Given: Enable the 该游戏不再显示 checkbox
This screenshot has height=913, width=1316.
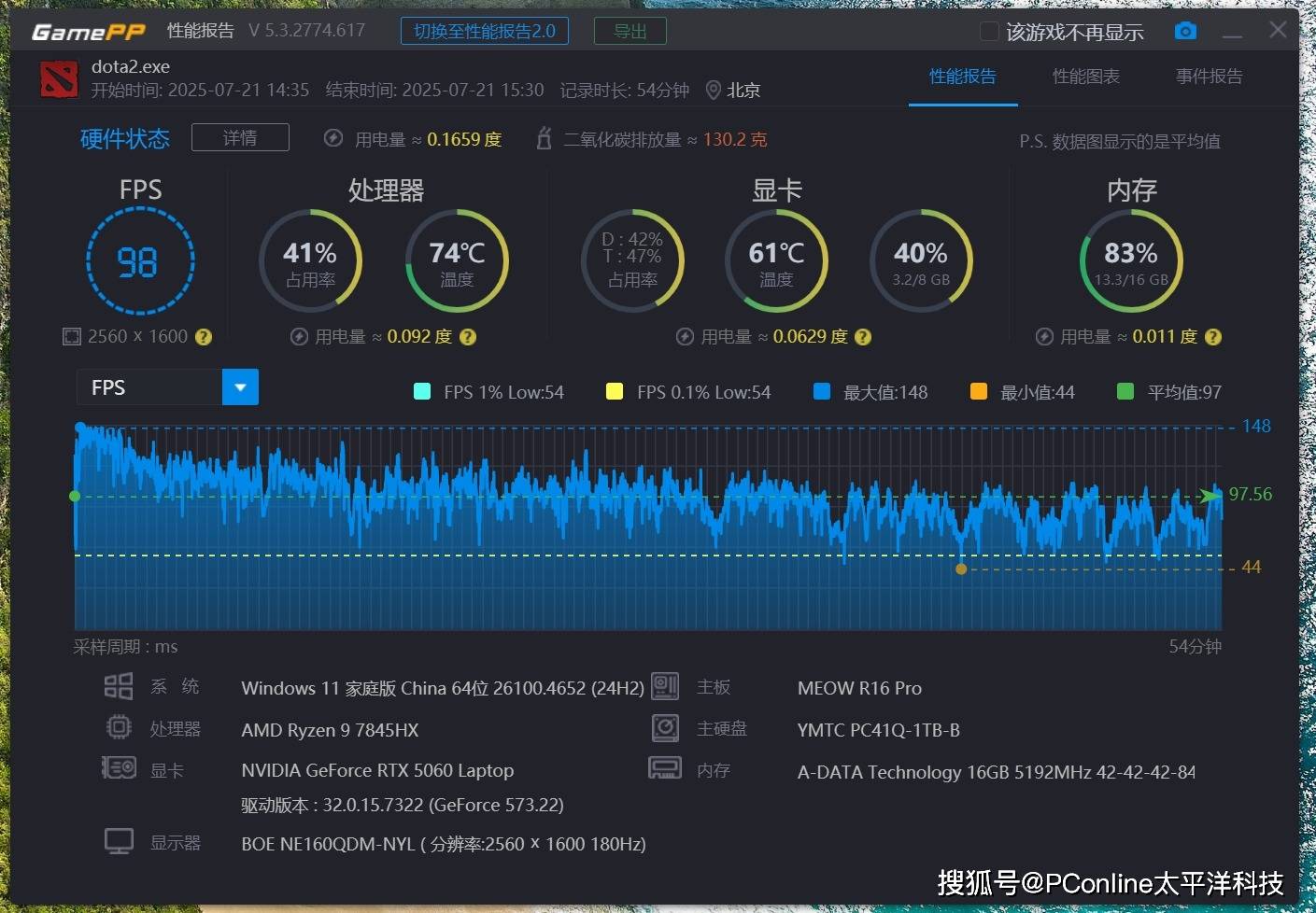Looking at the screenshot, I should click(x=988, y=32).
